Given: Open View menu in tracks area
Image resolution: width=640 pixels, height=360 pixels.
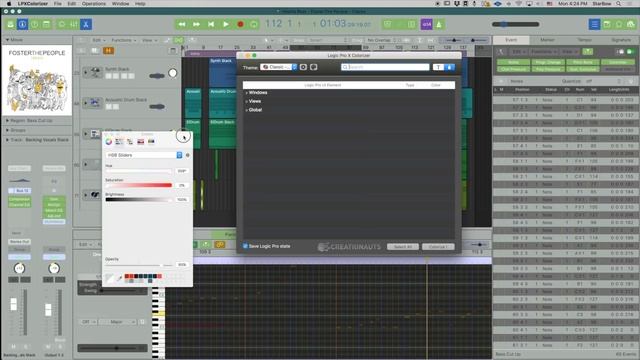Looking at the screenshot, I should [149, 40].
